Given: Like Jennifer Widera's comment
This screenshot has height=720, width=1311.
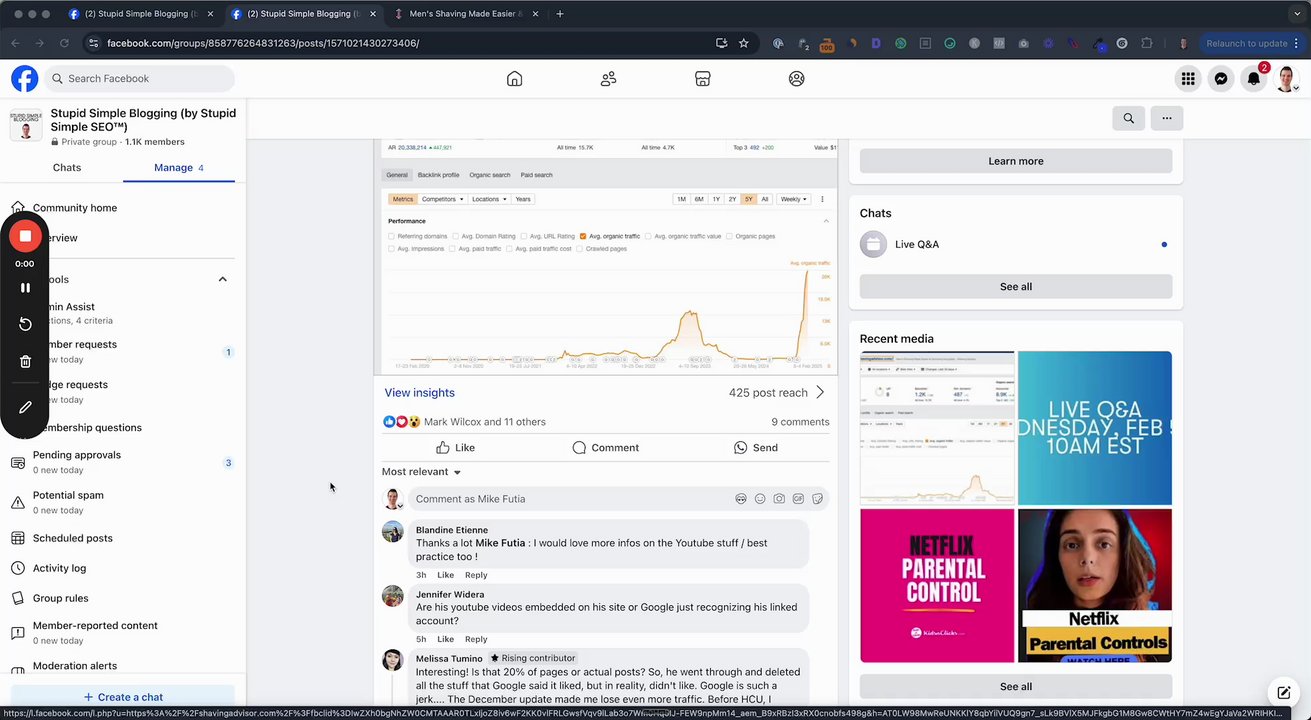Looking at the screenshot, I should [x=445, y=639].
